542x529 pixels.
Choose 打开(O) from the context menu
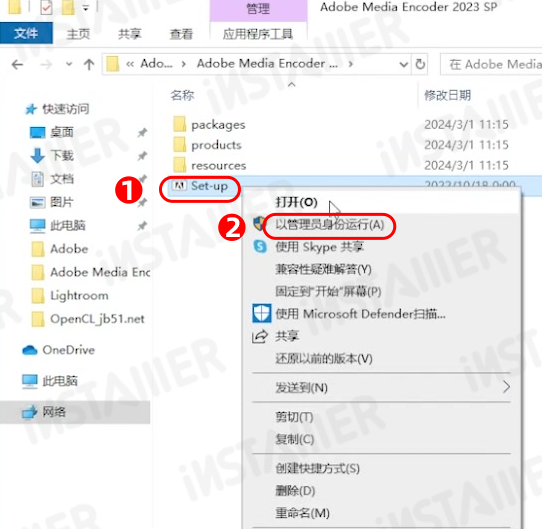pos(296,202)
